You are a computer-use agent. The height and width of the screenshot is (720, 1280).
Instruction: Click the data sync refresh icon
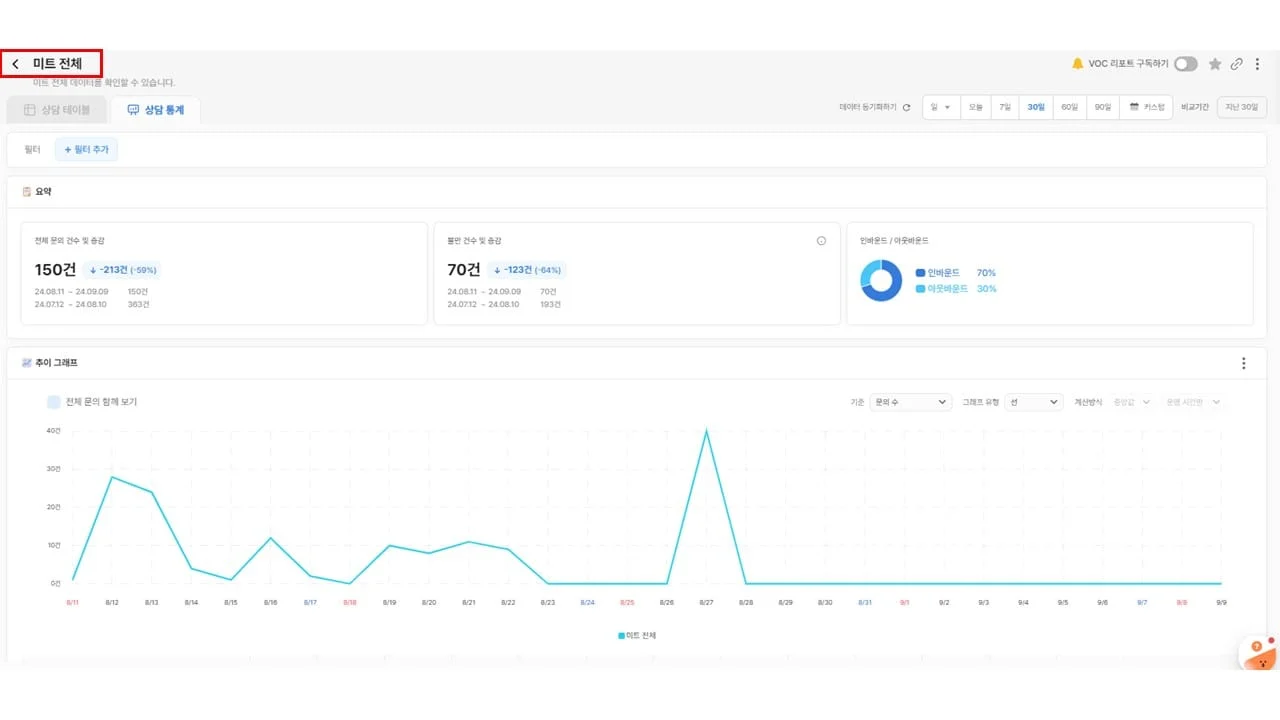907,107
